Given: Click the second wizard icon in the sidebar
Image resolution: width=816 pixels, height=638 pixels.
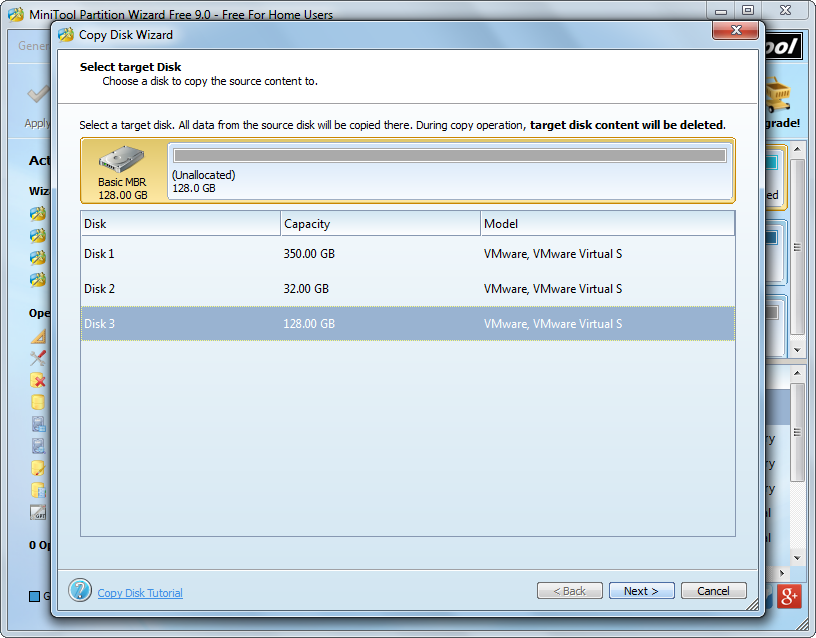Looking at the screenshot, I should pos(37,236).
